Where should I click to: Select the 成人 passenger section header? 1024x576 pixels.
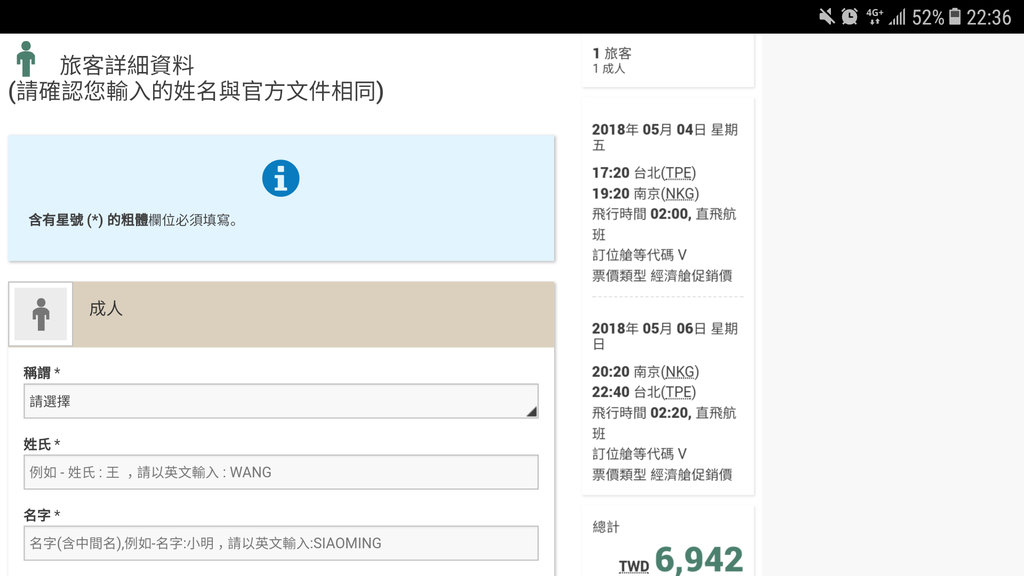coord(281,314)
